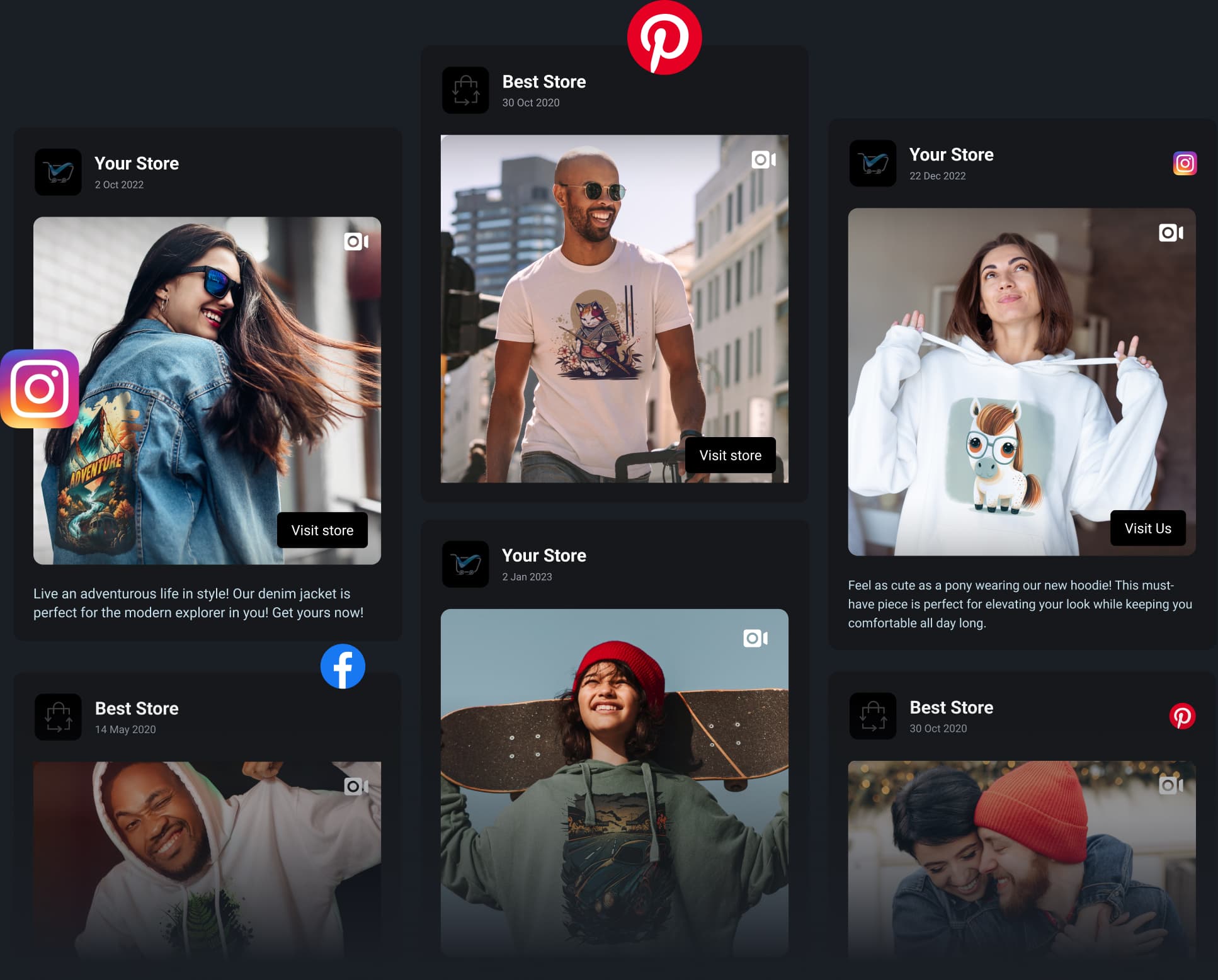The image size is (1218, 980).
Task: Click the Best Store avatar on the top middle card
Action: [x=465, y=90]
